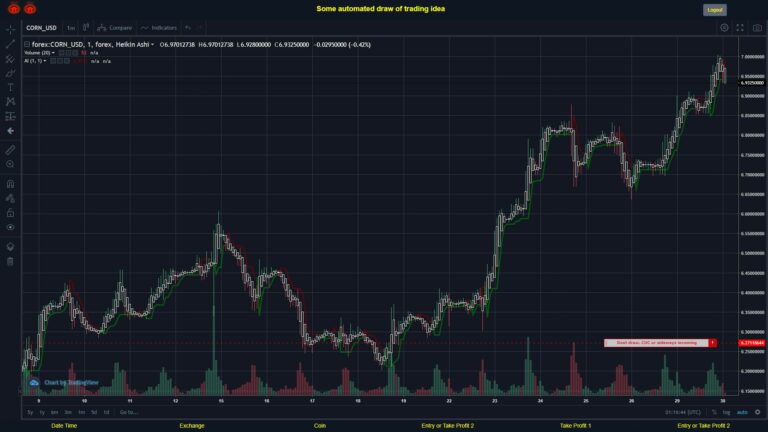Toggle lock all drawing tools

coord(10,213)
